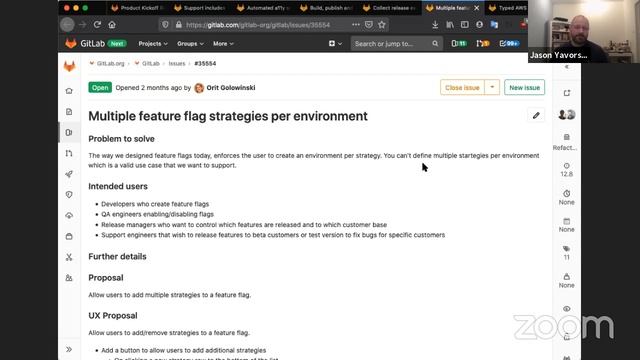Screen dimensions: 640x360
Task: Switch to Automated a11y browser tab
Action: tap(263, 8)
